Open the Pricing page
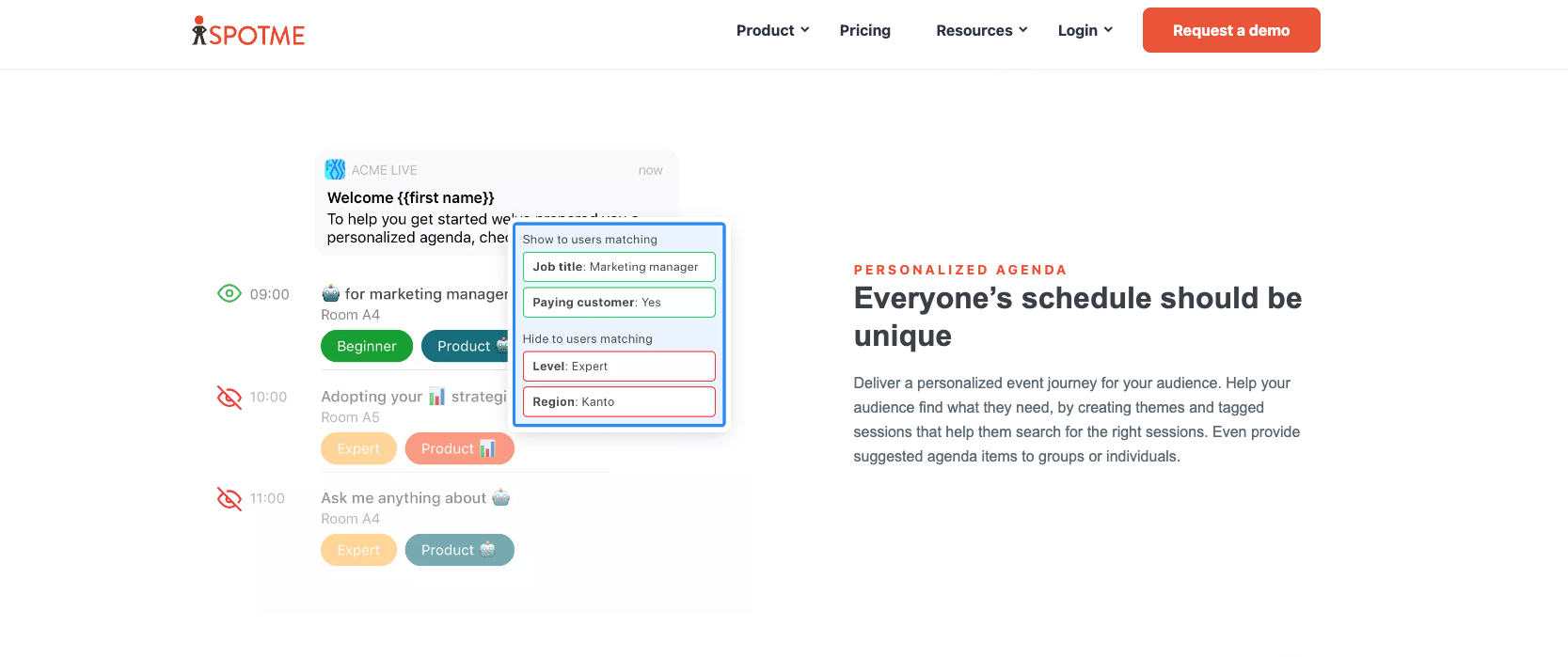The image size is (1568, 657). click(x=864, y=30)
